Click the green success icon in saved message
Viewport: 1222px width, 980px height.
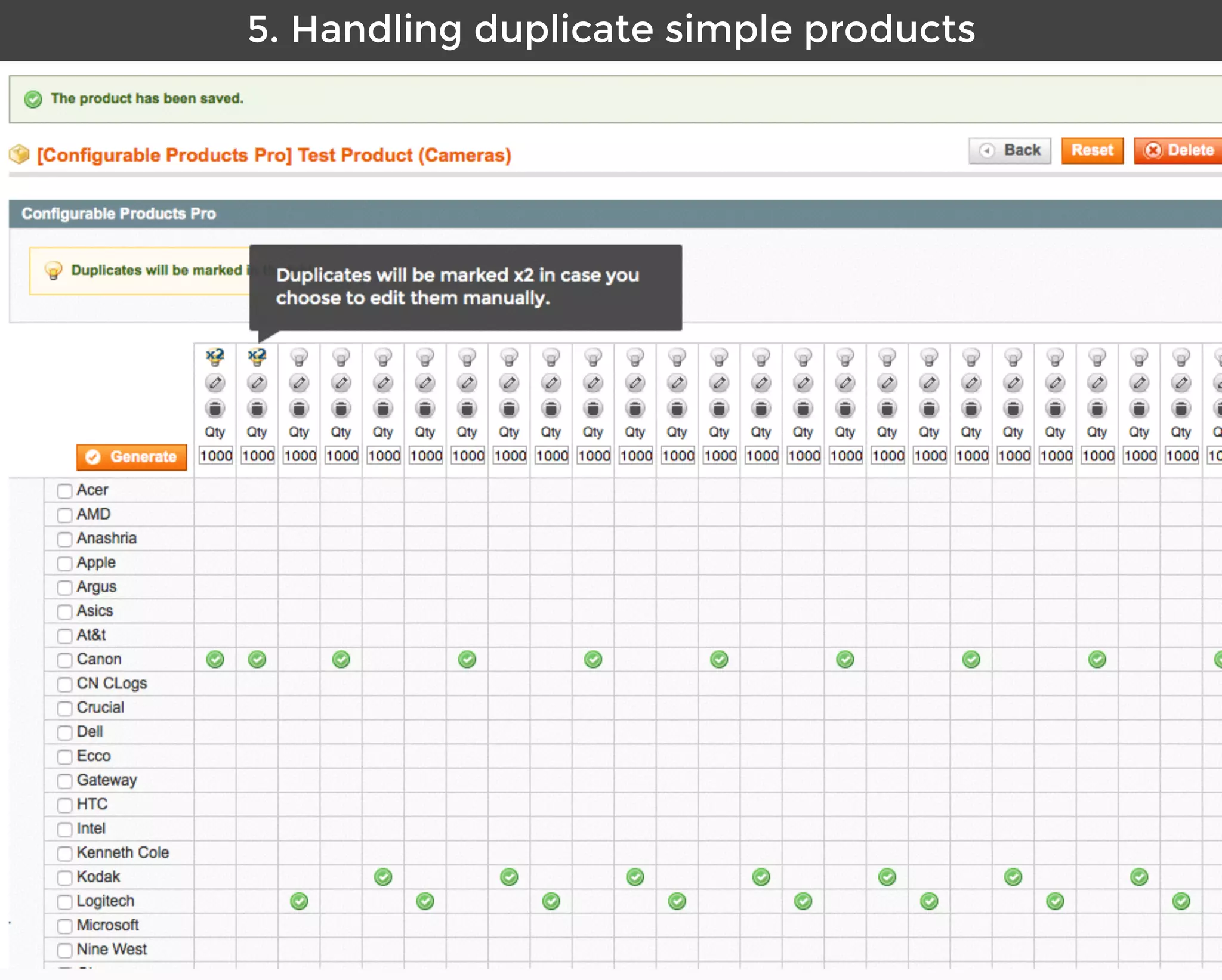[x=33, y=99]
